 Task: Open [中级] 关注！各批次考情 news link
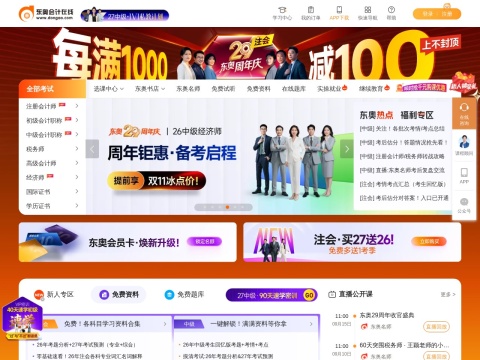(x=402, y=128)
